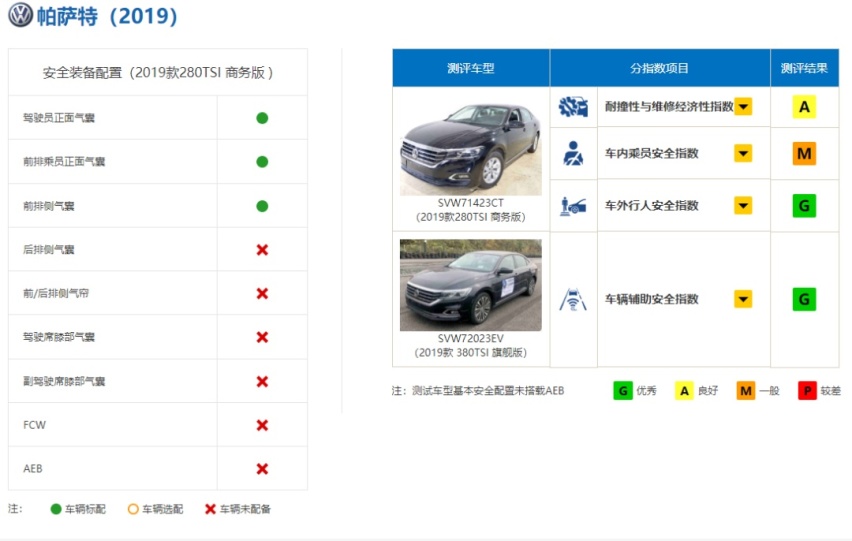Click the yellow A rating for 耐撞性
Screen dimensions: 852x541
(804, 106)
